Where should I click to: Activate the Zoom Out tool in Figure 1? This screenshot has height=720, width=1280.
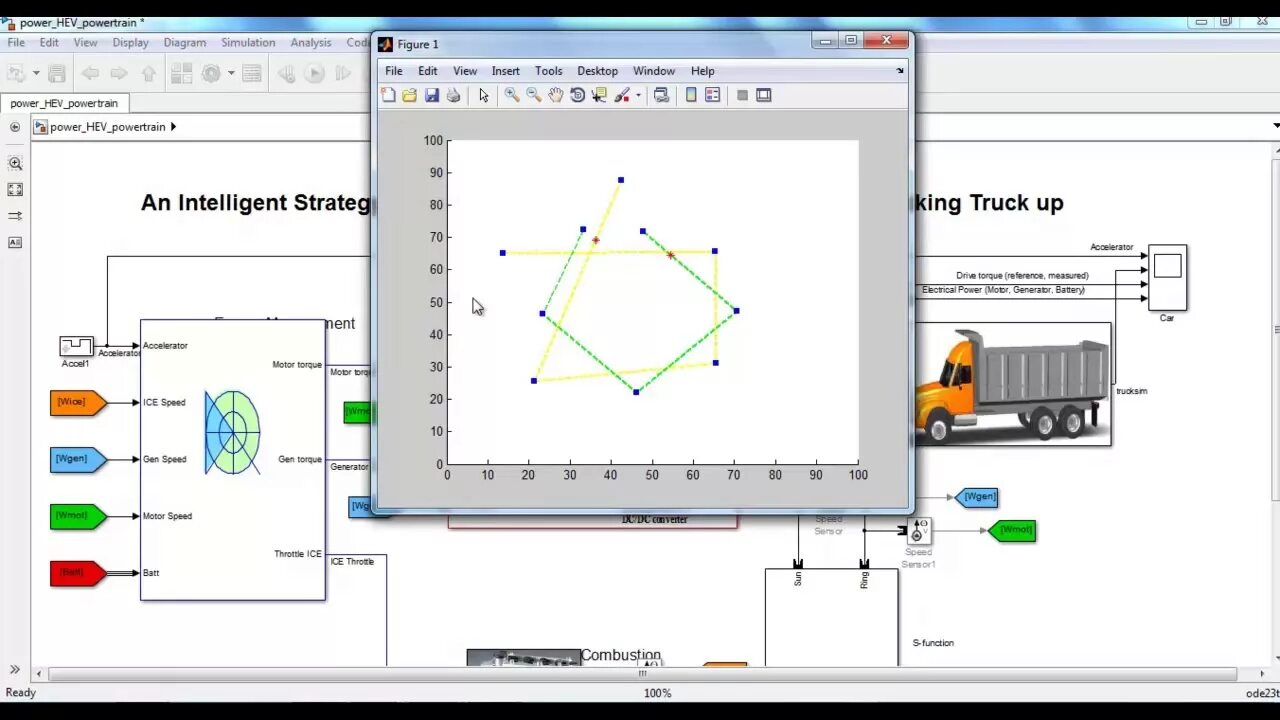[x=533, y=95]
